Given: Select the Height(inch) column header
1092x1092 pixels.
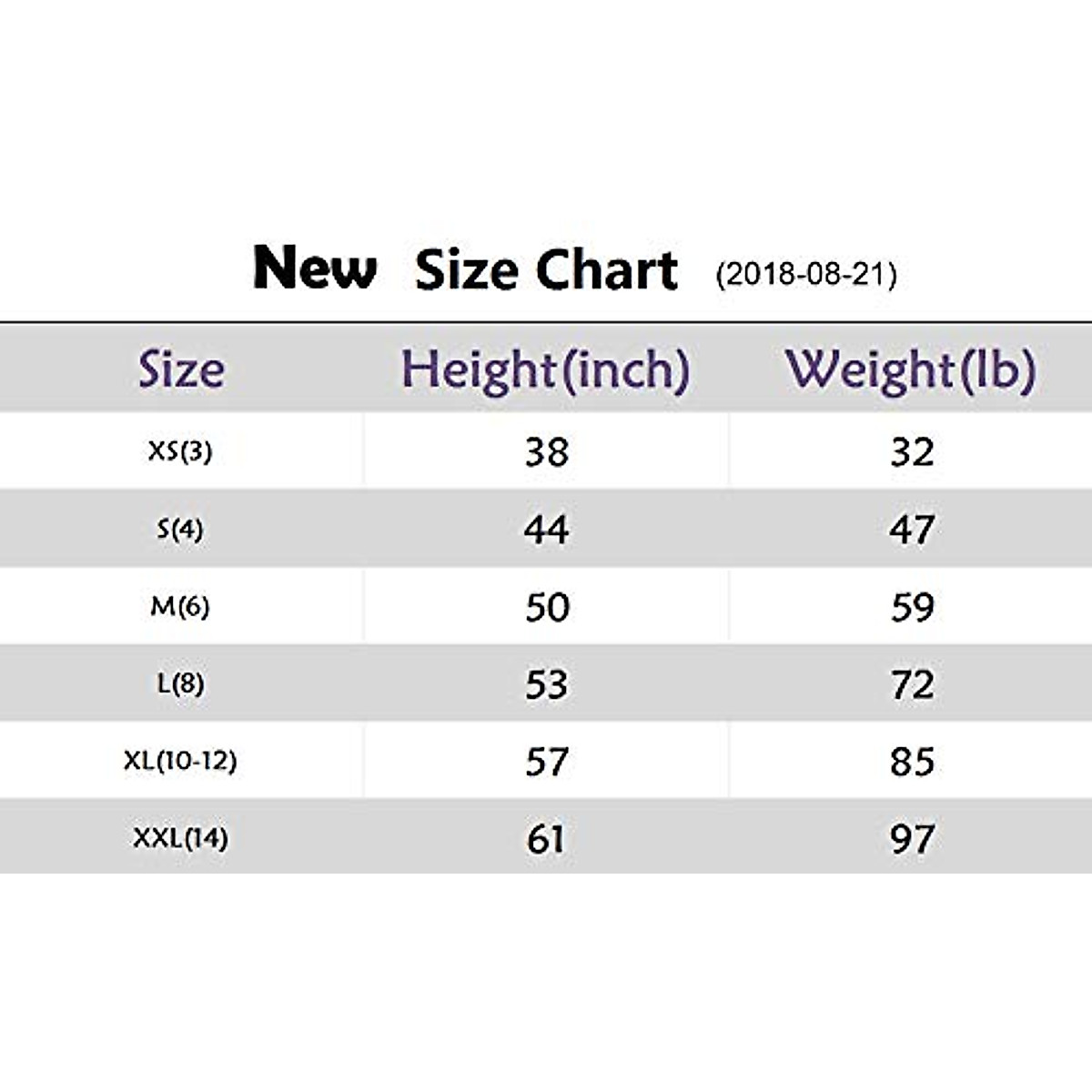Looking at the screenshot, I should point(545,370).
